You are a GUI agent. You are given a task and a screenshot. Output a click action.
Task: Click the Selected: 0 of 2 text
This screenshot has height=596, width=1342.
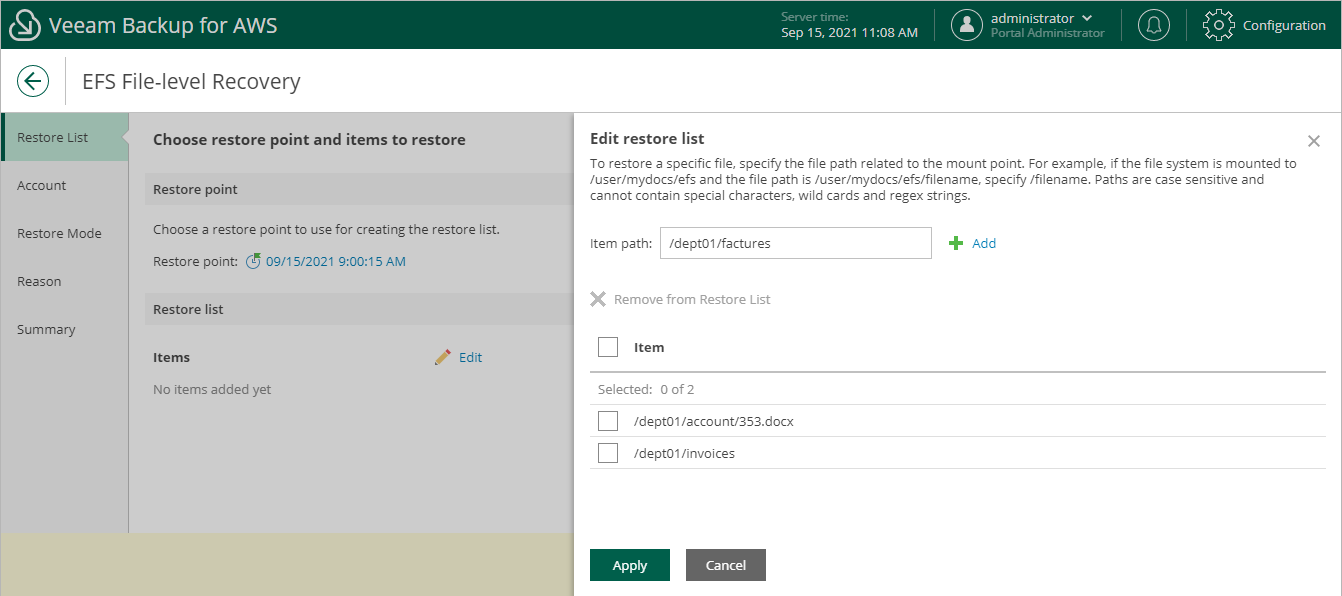pos(646,389)
